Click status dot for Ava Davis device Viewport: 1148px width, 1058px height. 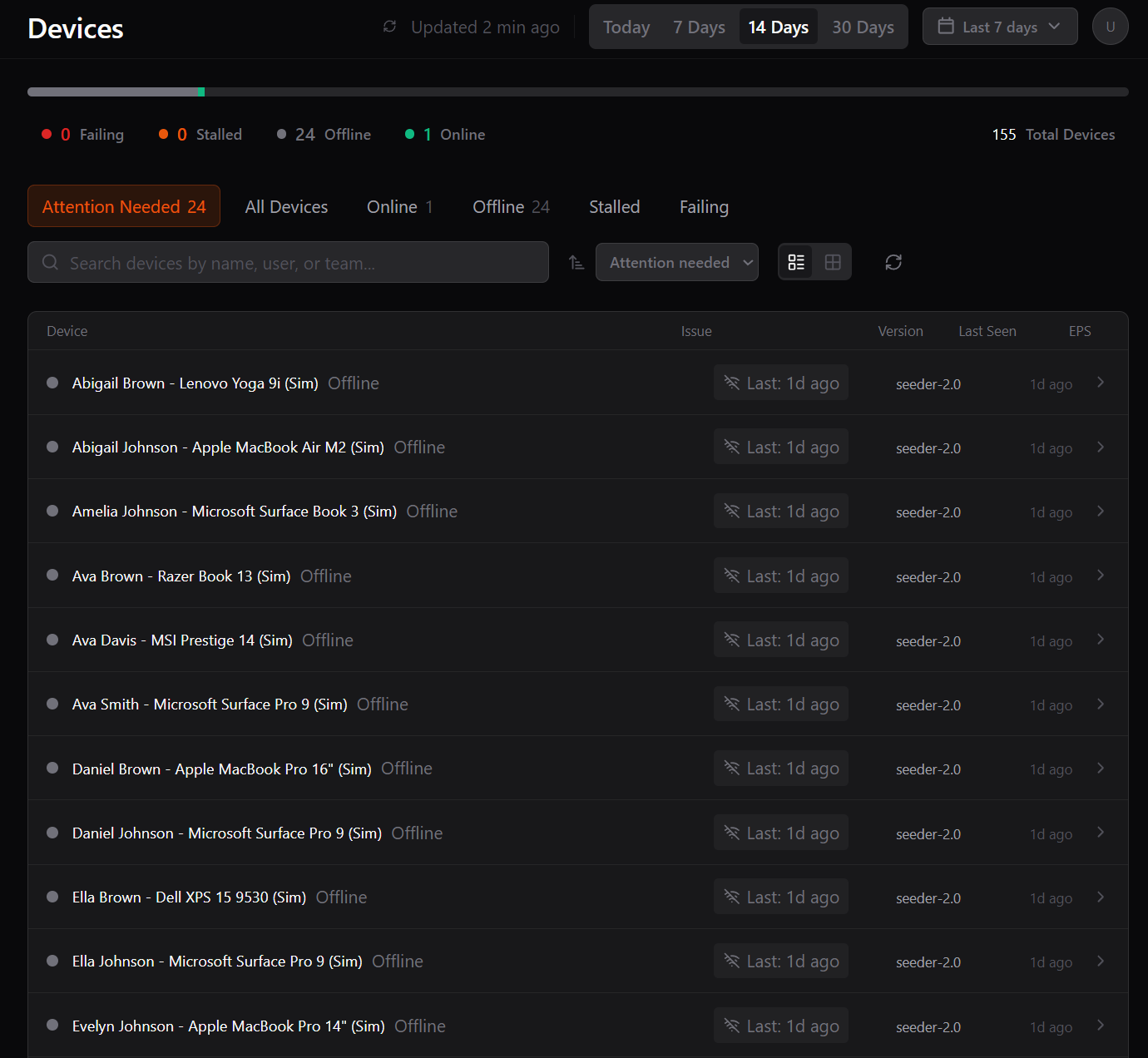[52, 640]
